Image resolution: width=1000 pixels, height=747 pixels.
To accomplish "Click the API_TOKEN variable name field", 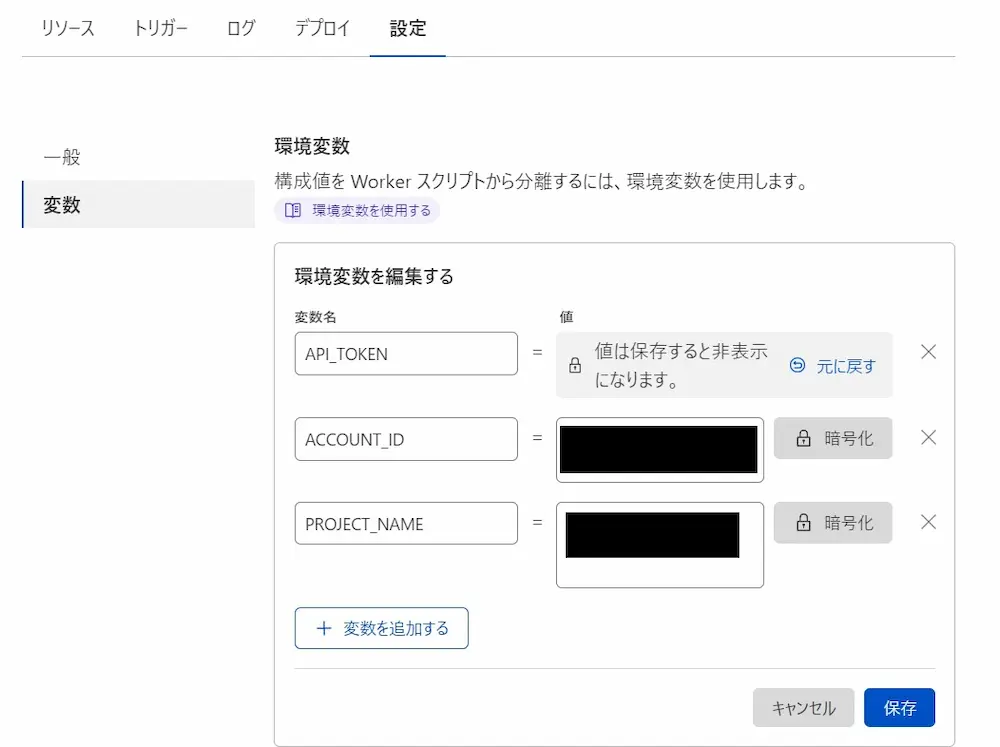I will coord(406,354).
